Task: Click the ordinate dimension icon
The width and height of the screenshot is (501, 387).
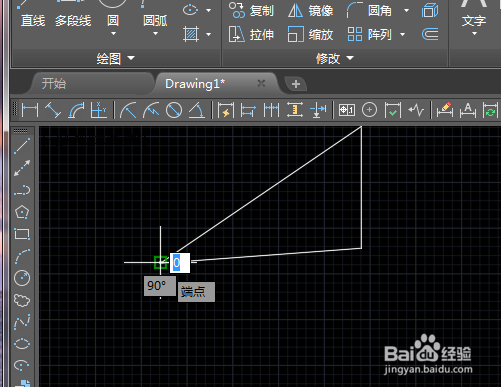Action: click(99, 110)
